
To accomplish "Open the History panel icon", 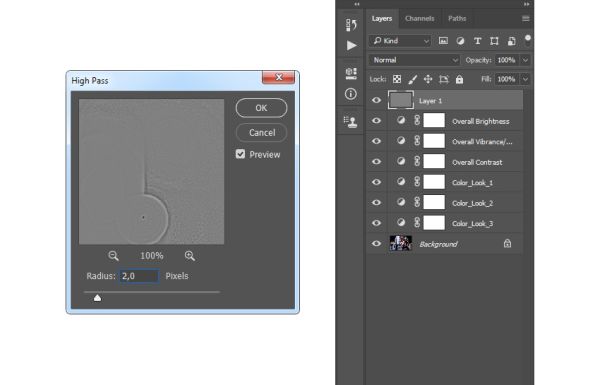I will tap(351, 25).
